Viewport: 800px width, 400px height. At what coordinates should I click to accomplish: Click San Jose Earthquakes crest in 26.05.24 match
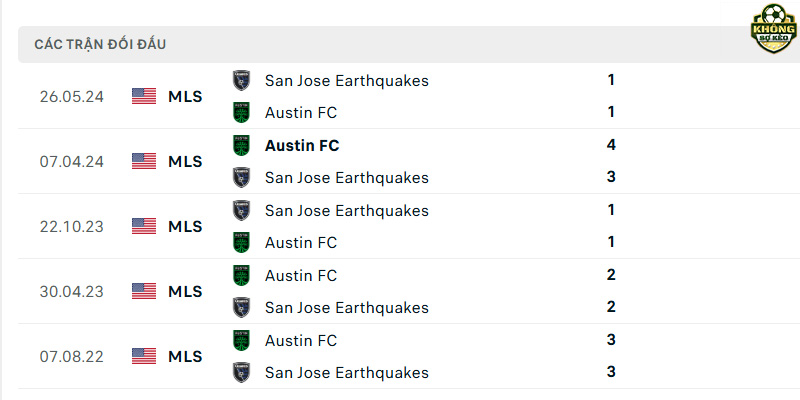(x=241, y=81)
